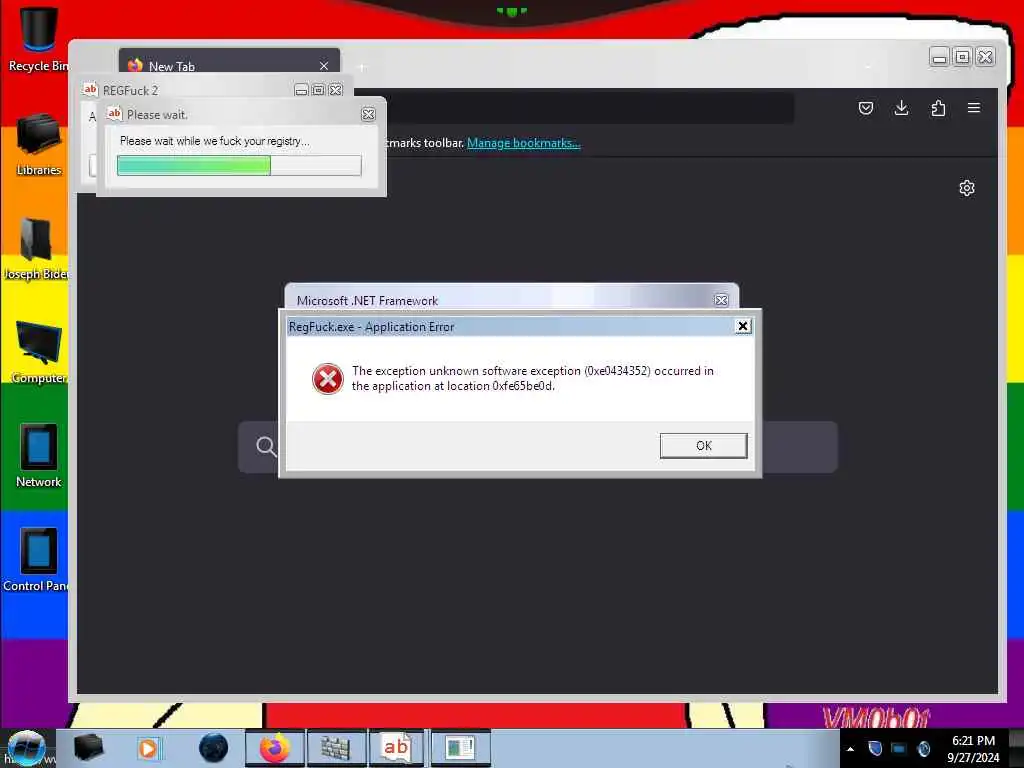The image size is (1024, 768).
Task: Click the registry progress bar in Please wait dialog
Action: pyautogui.click(x=239, y=165)
